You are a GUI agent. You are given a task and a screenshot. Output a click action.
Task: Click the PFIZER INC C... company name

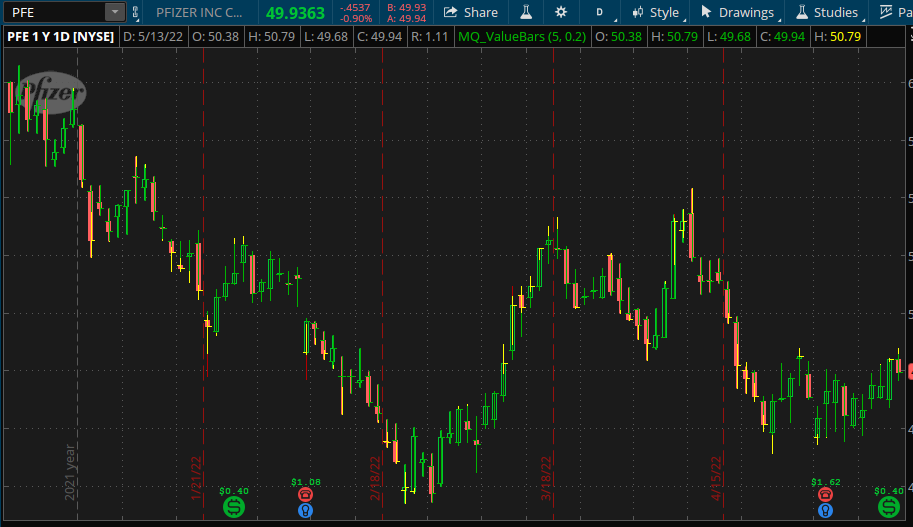tap(199, 12)
